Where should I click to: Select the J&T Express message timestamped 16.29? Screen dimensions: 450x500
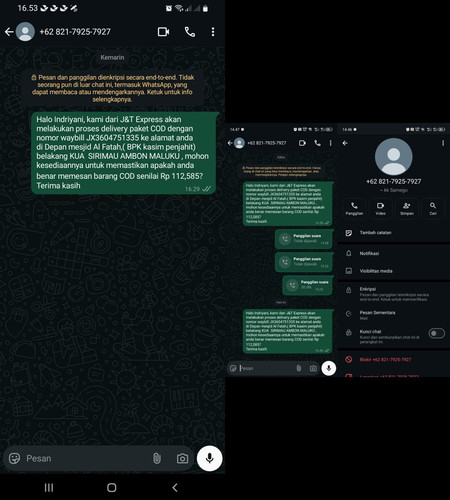[x=123, y=153]
